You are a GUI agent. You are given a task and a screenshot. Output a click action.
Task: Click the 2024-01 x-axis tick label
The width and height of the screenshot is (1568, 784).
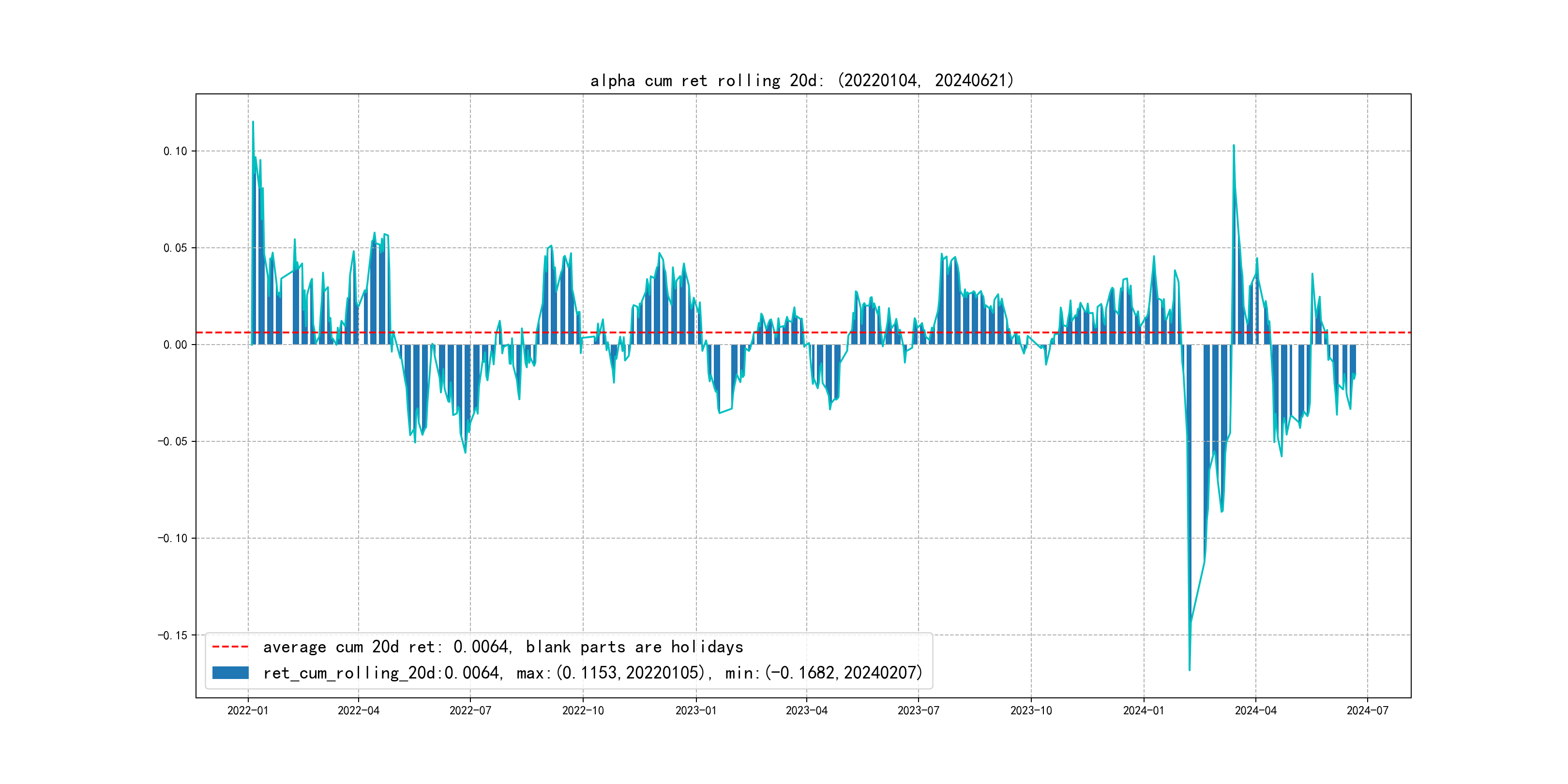[x=1143, y=710]
